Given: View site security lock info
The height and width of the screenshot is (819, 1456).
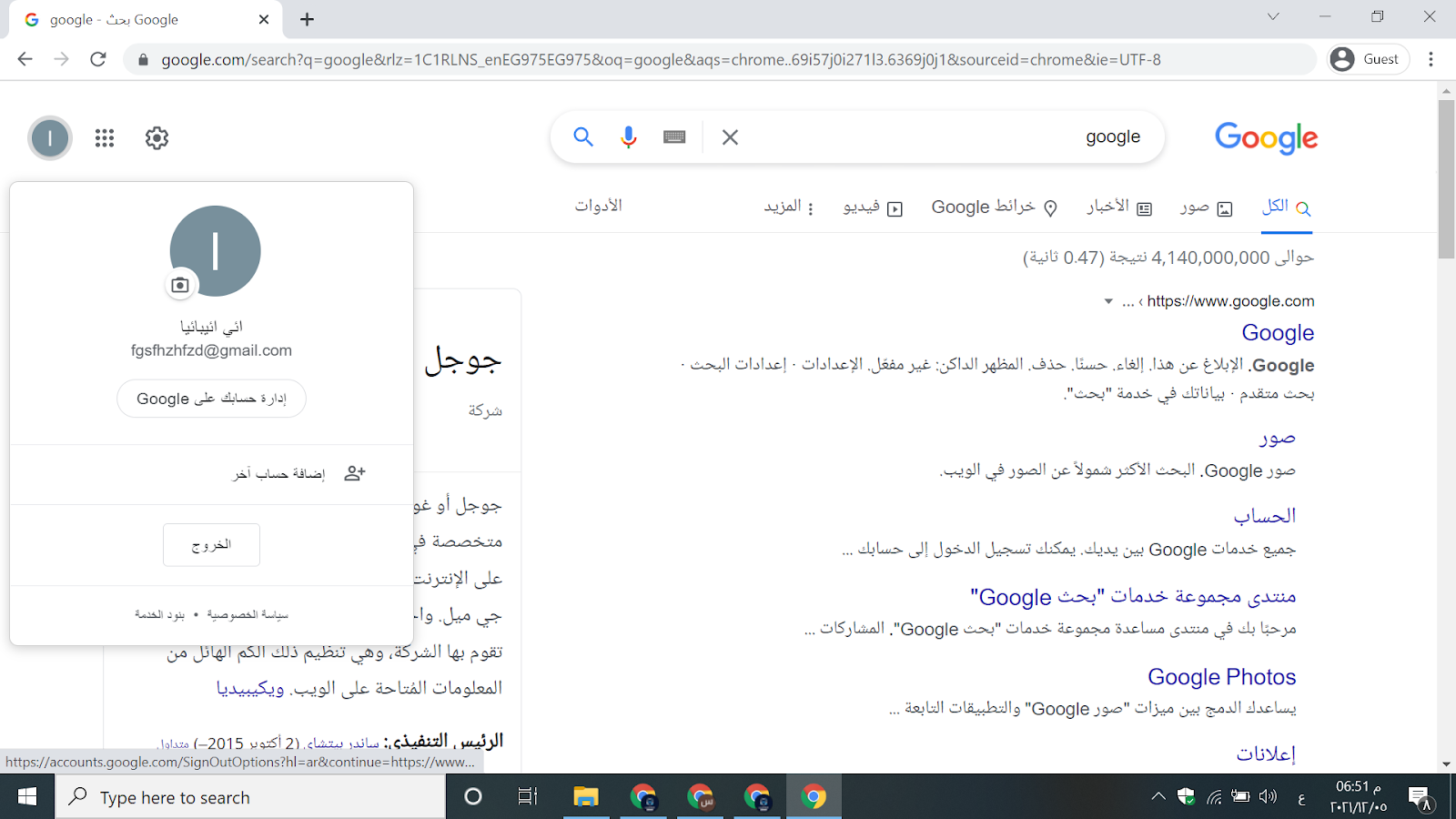Looking at the screenshot, I should point(143,60).
